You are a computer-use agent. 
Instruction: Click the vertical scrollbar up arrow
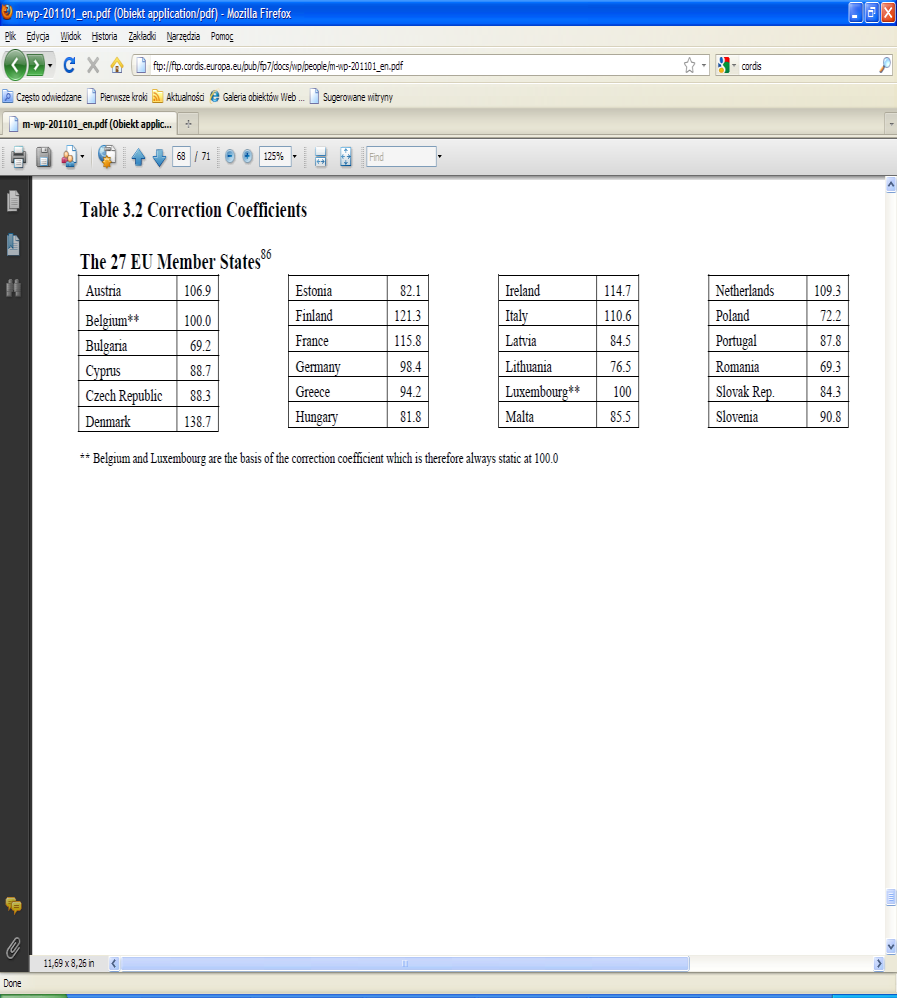pos(891,185)
